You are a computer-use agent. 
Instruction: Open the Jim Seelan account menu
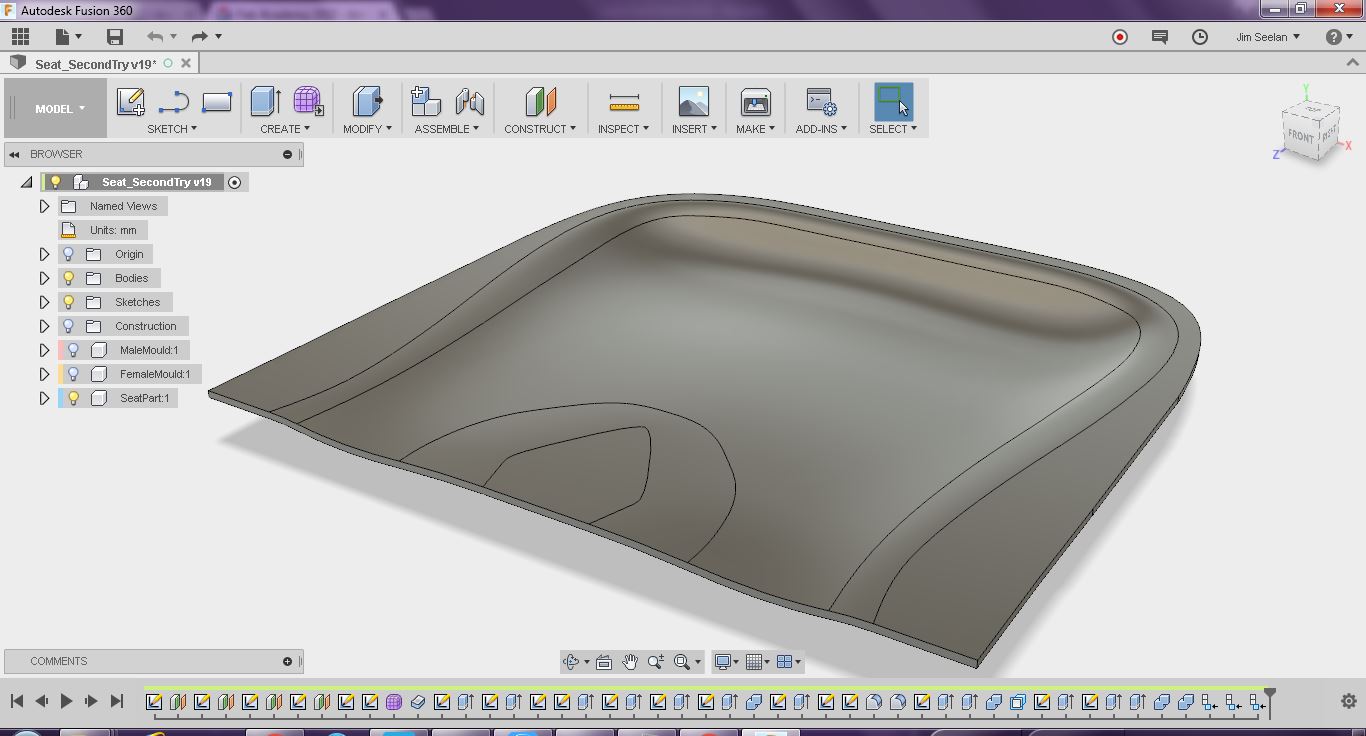pyautogui.click(x=1267, y=37)
